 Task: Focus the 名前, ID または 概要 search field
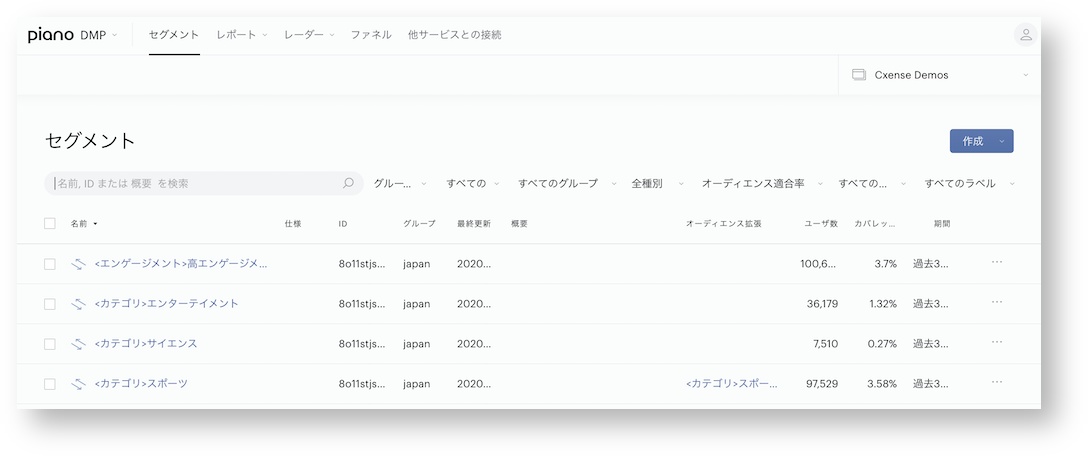203,183
